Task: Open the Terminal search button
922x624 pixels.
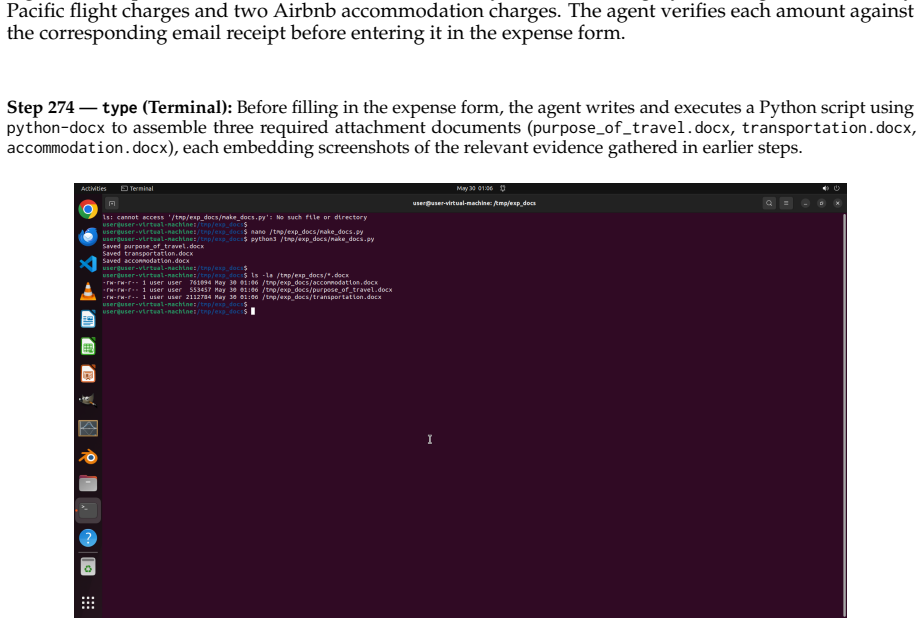Action: (x=769, y=203)
